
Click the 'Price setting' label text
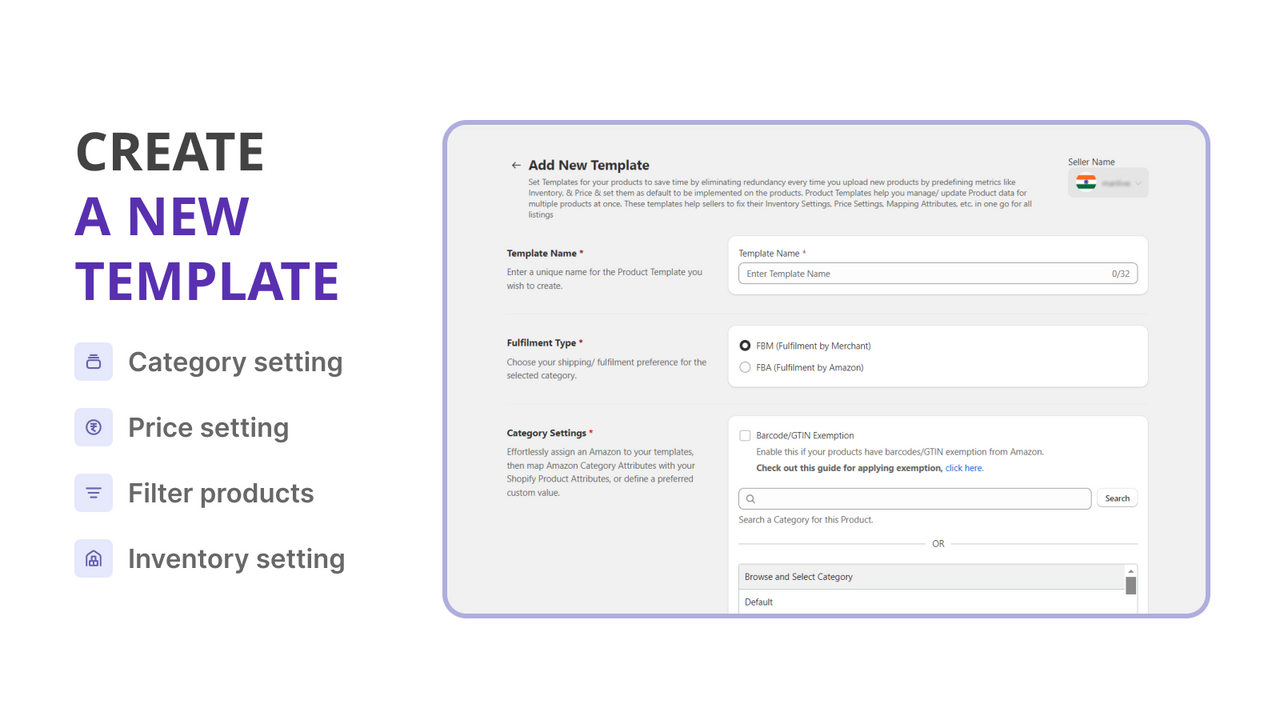208,428
